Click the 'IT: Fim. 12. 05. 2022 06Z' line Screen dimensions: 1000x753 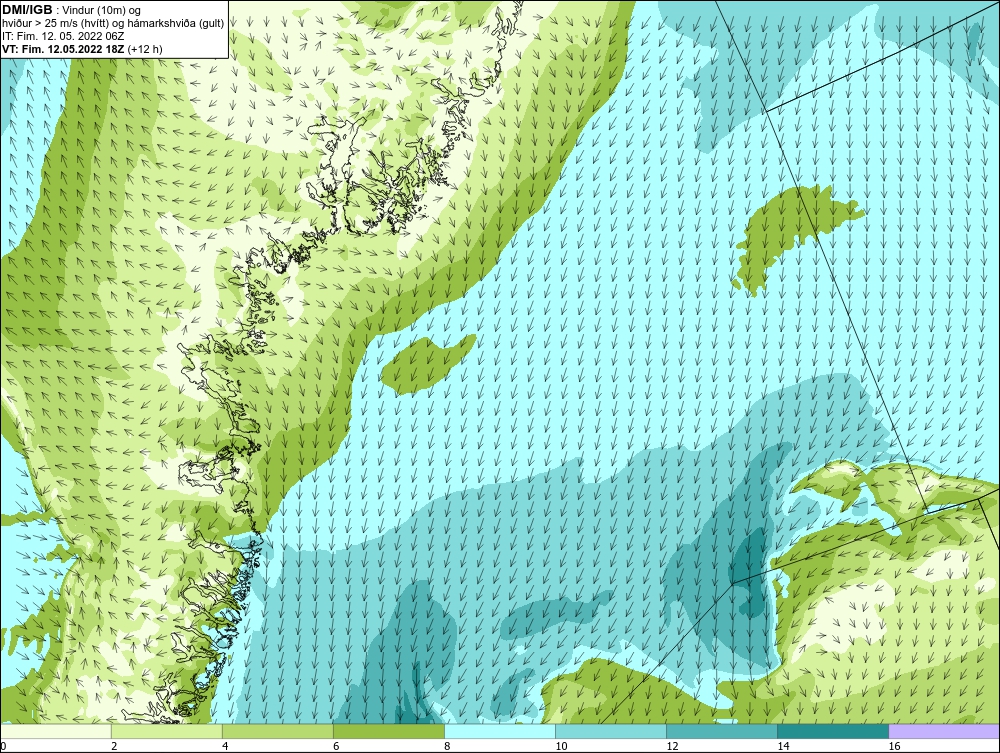pos(62,36)
